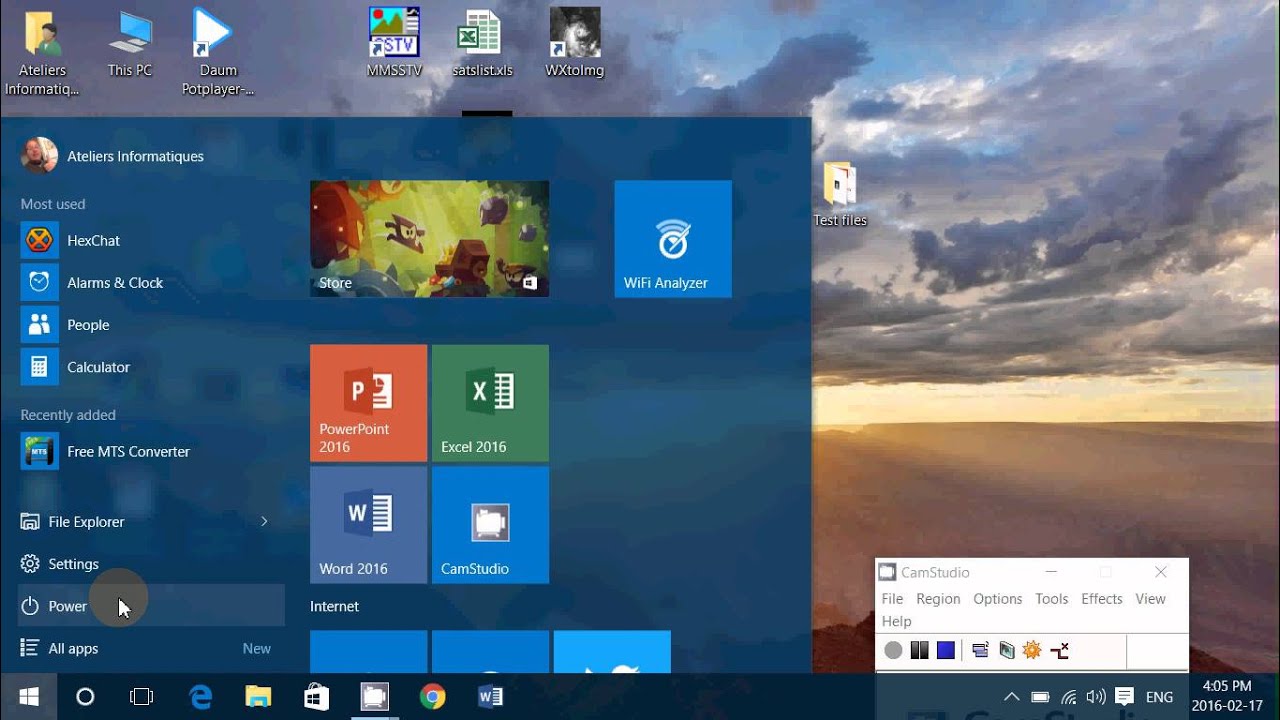
Task: Click the CamStudio Record button
Action: [x=893, y=651]
